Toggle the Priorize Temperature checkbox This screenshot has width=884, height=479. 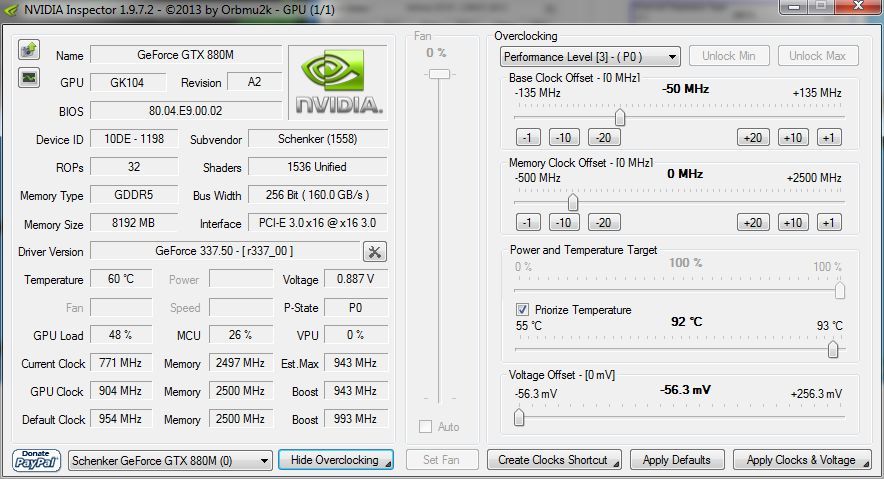[x=522, y=309]
